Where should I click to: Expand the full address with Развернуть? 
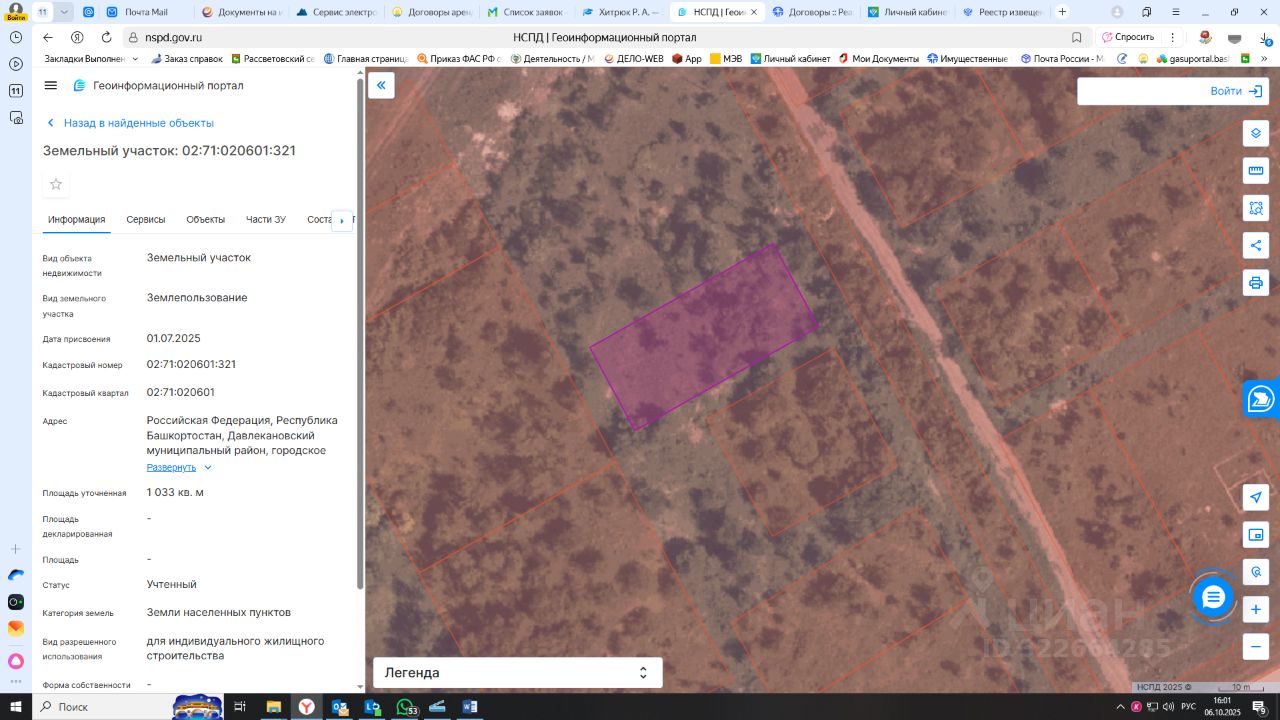[179, 467]
